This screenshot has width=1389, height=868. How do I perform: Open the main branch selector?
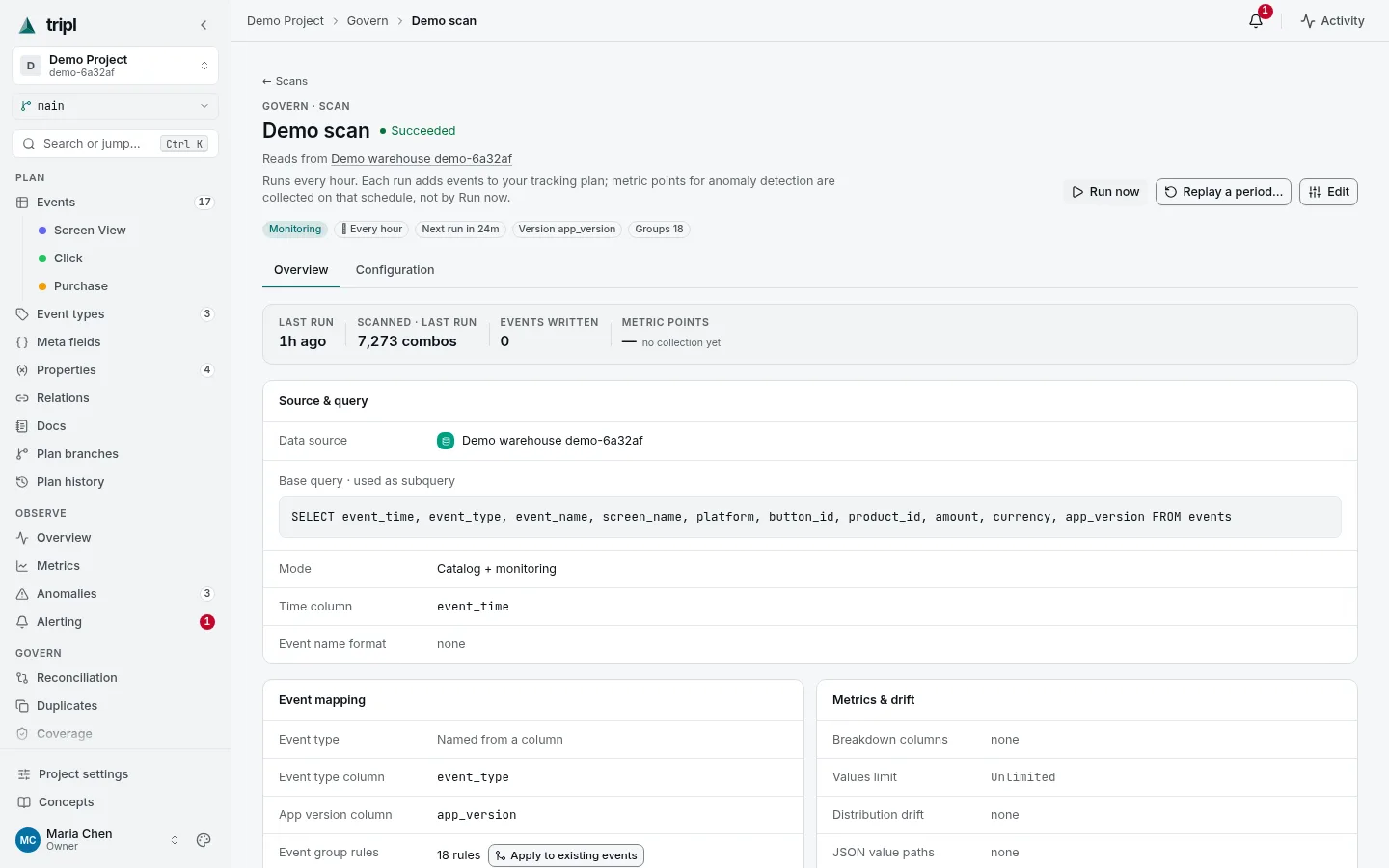click(x=115, y=106)
